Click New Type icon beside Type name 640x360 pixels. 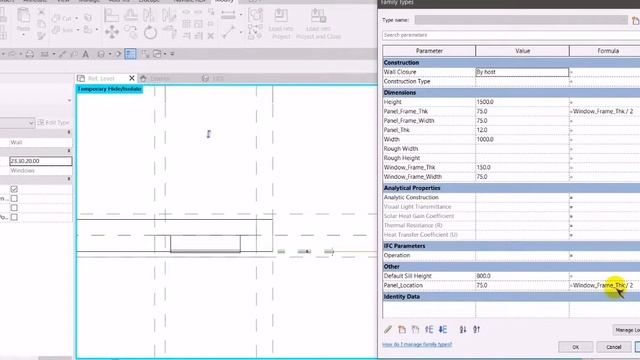[635, 20]
